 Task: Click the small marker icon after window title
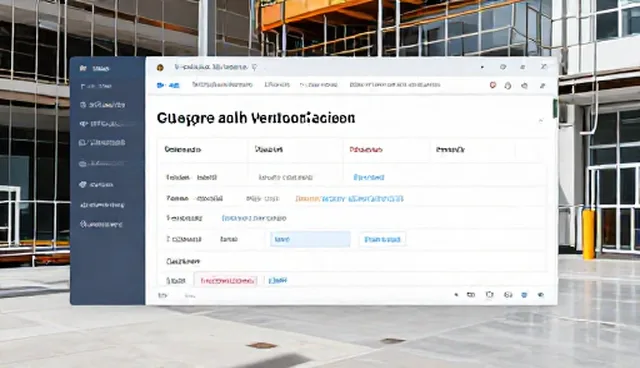(254, 67)
